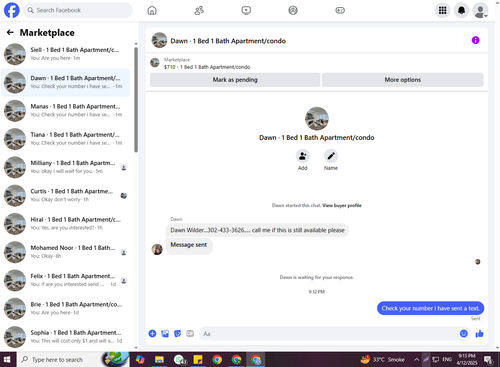
Task: Open the Home feed icon
Action: pyautogui.click(x=152, y=10)
